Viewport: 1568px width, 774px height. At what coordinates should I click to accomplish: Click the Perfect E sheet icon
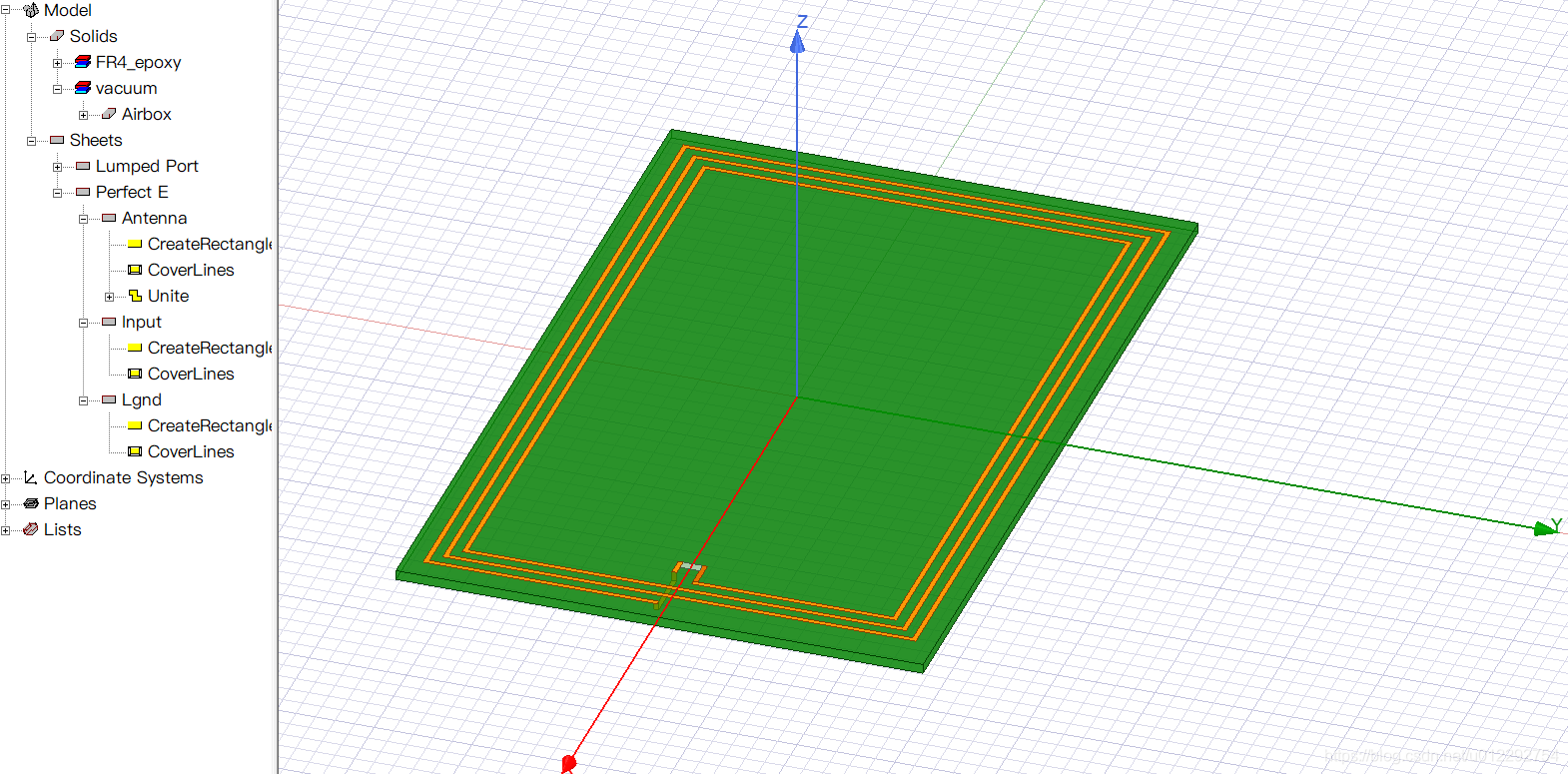pyautogui.click(x=83, y=192)
